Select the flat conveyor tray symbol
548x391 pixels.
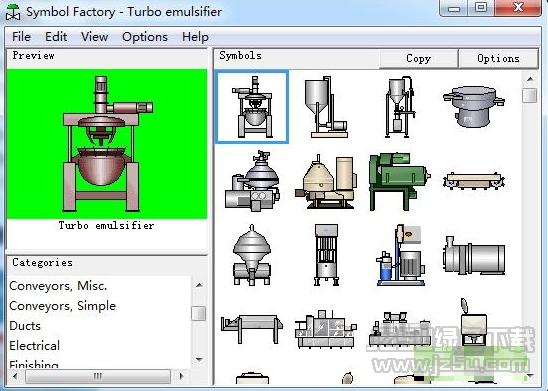474,181
